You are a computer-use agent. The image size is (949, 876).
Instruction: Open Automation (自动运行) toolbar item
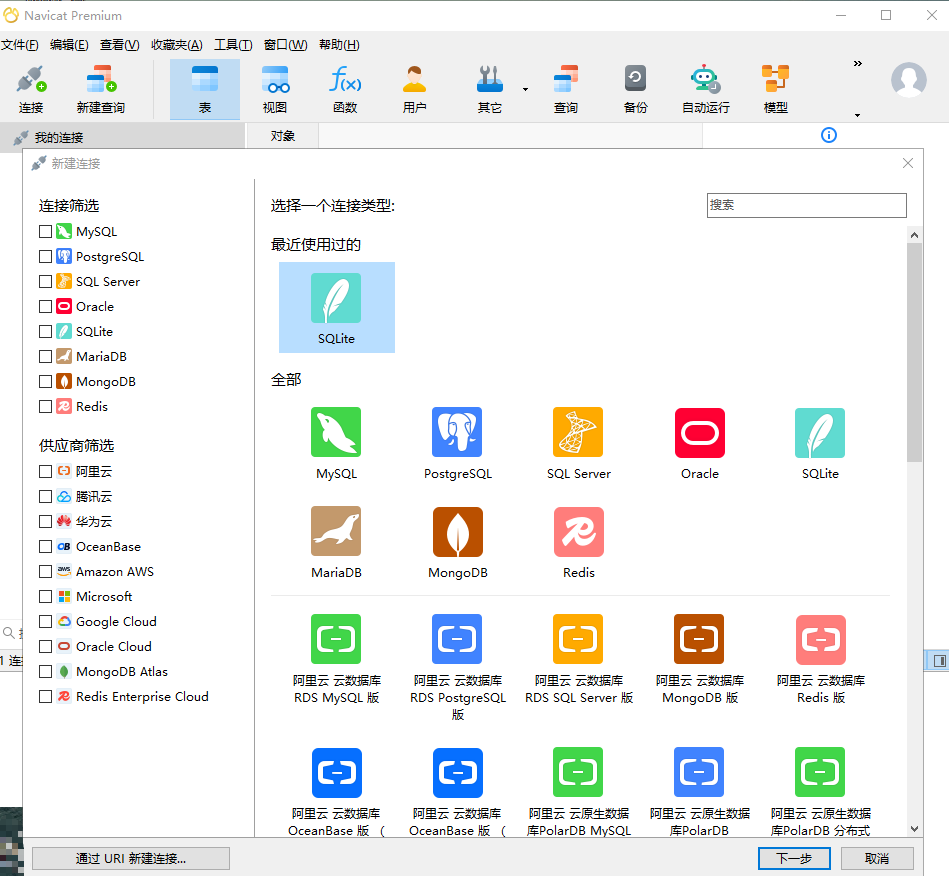(706, 90)
